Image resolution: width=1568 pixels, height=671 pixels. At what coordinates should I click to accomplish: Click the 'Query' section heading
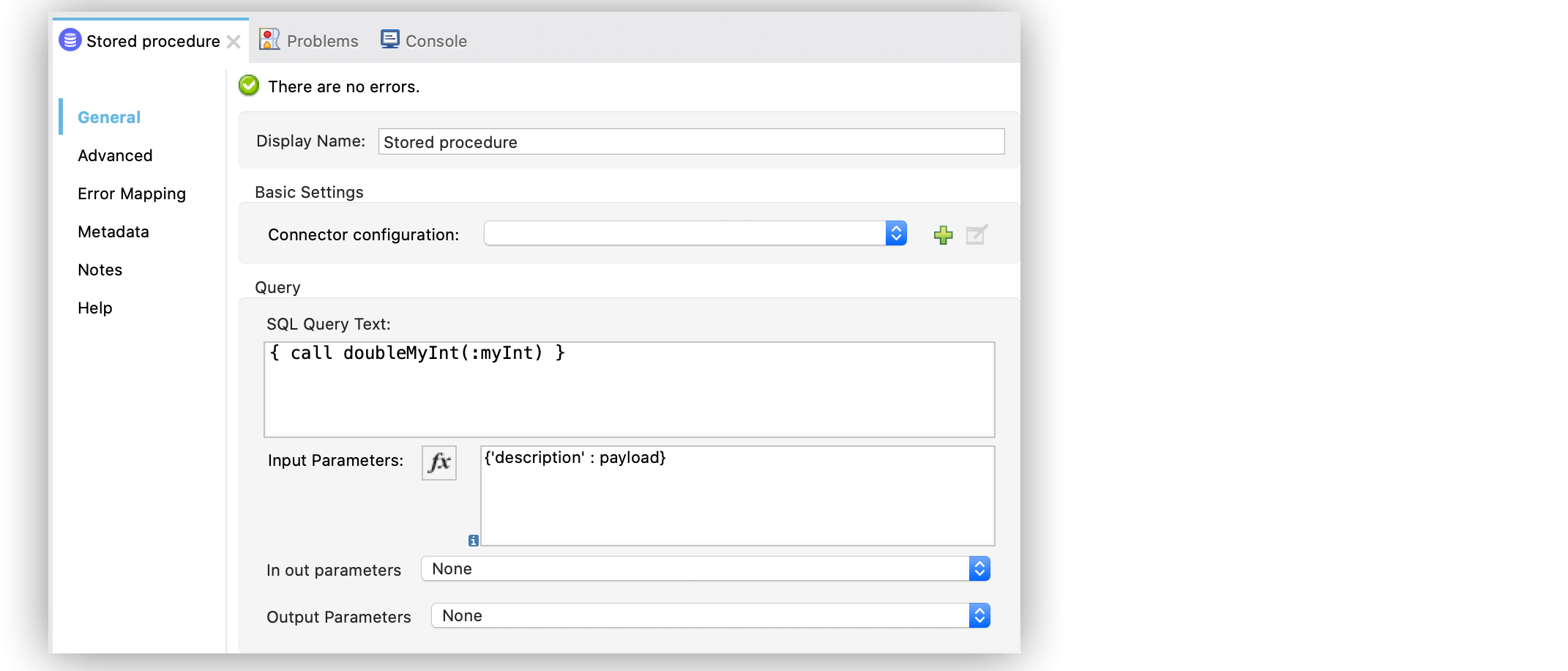277,287
